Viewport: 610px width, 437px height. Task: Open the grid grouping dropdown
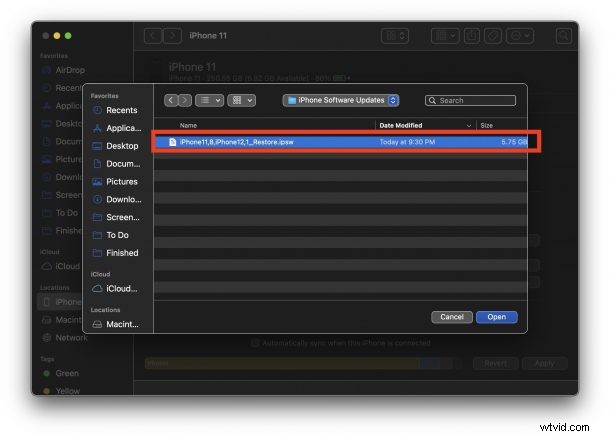tap(243, 100)
